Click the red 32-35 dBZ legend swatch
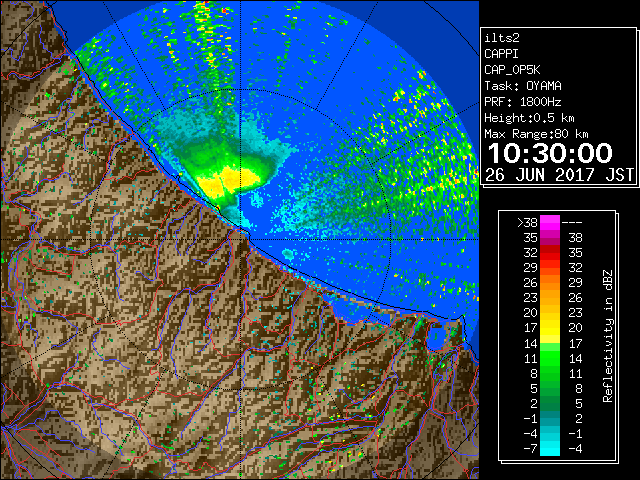This screenshot has height=480, width=640. pos(550,252)
